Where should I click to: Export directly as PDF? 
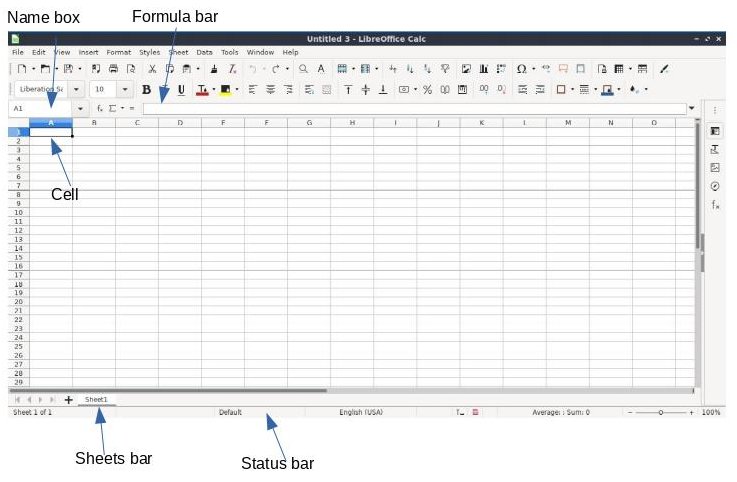[96, 69]
